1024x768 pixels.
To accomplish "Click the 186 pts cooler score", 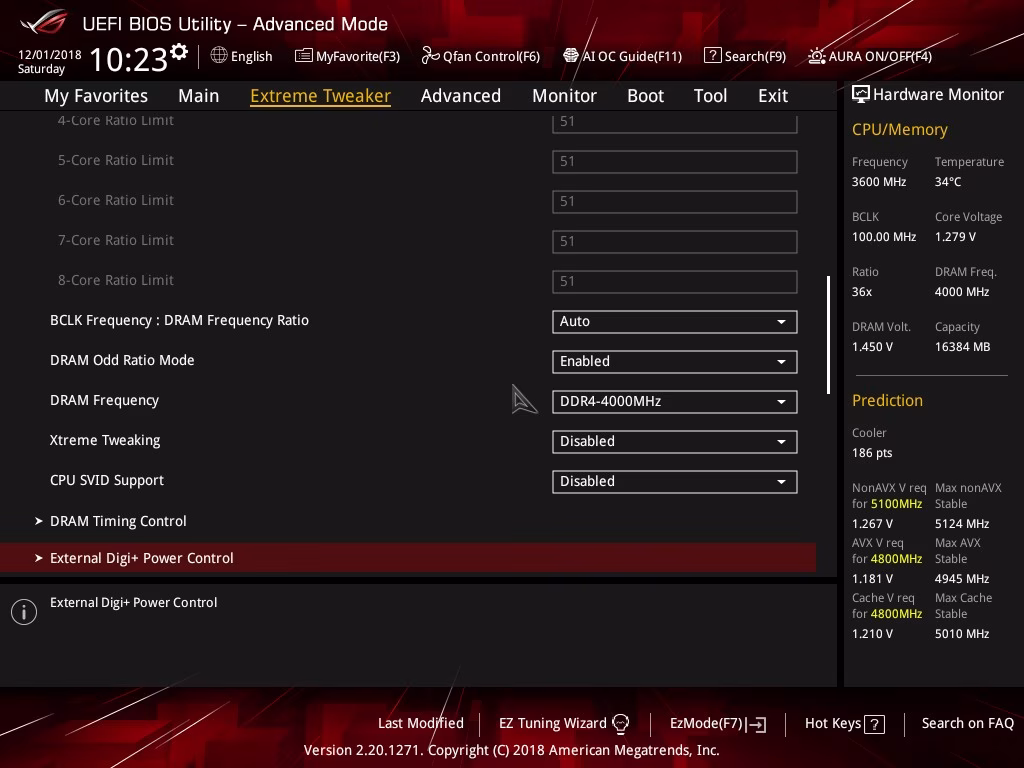I will (x=872, y=453).
